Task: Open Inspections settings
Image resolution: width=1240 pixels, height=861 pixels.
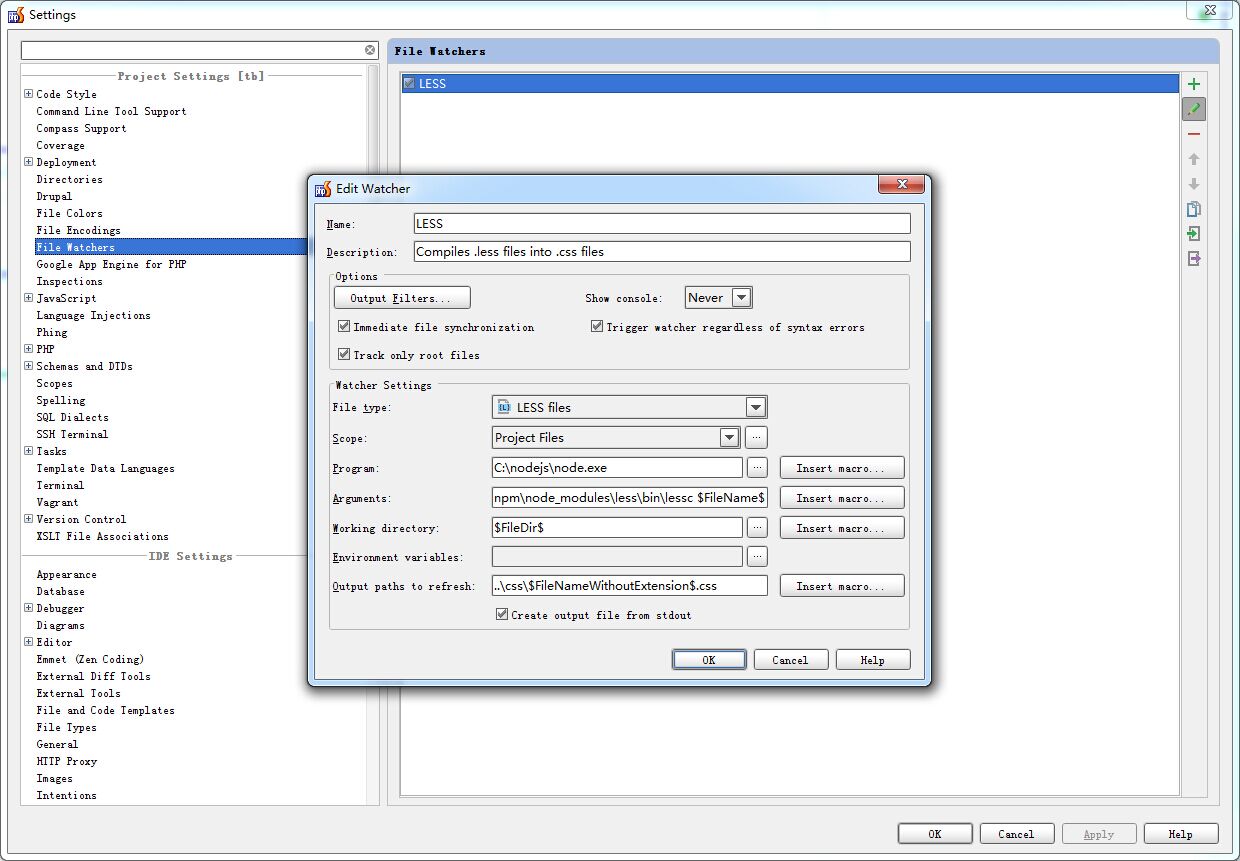Action: pos(69,281)
